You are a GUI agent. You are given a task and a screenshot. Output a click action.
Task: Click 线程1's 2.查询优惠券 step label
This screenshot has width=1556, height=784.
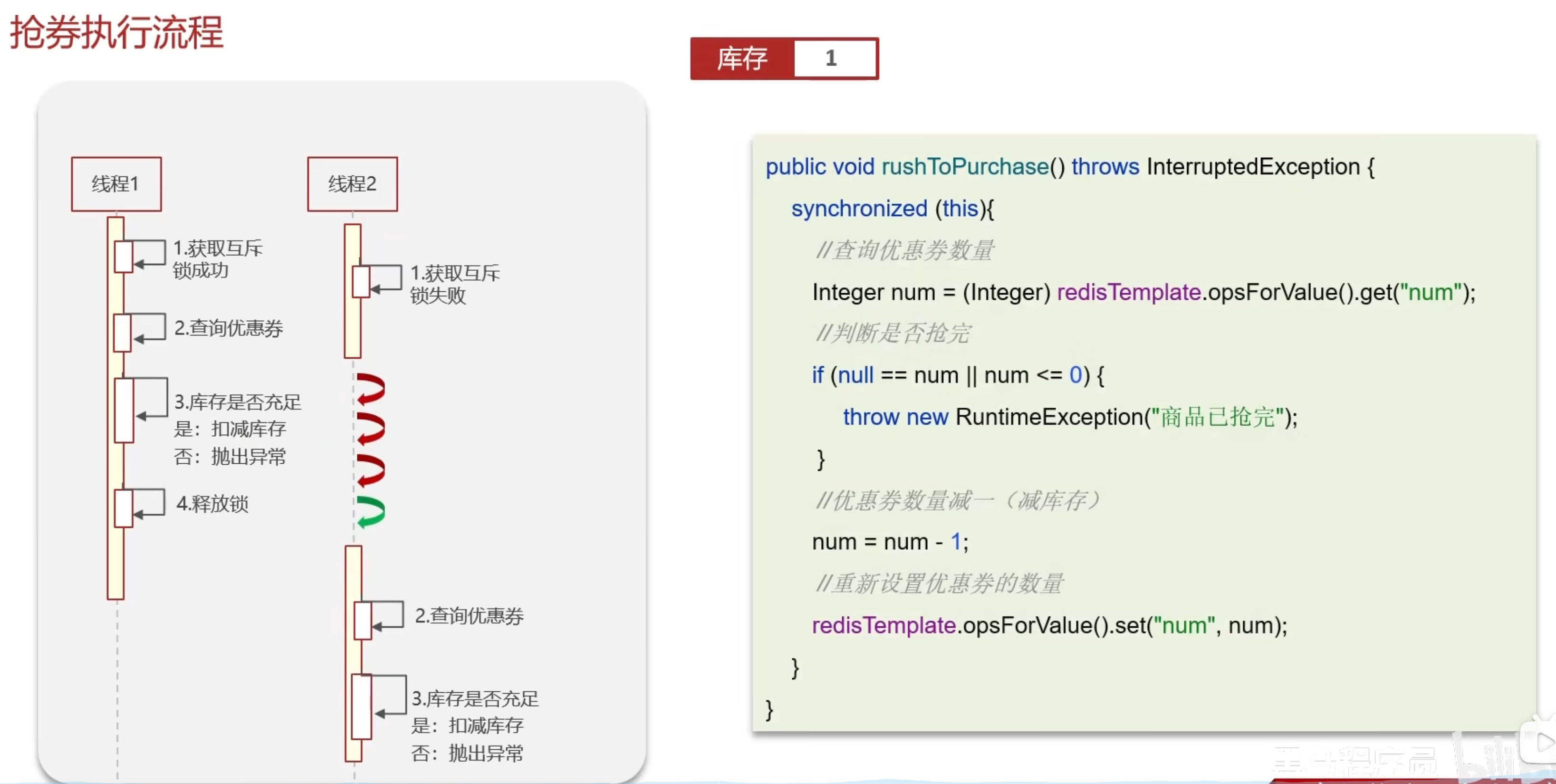228,328
